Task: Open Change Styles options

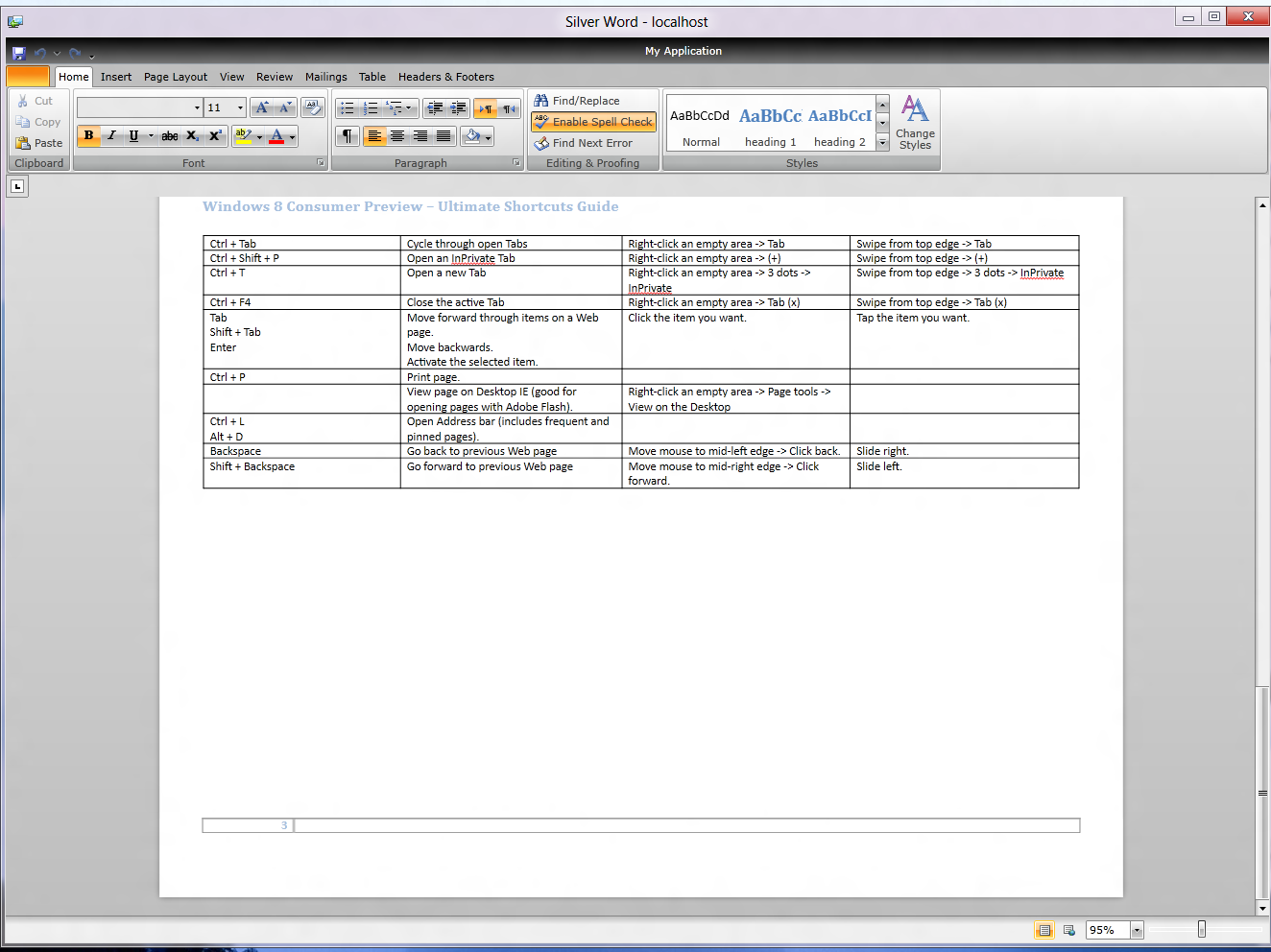Action: tap(915, 123)
